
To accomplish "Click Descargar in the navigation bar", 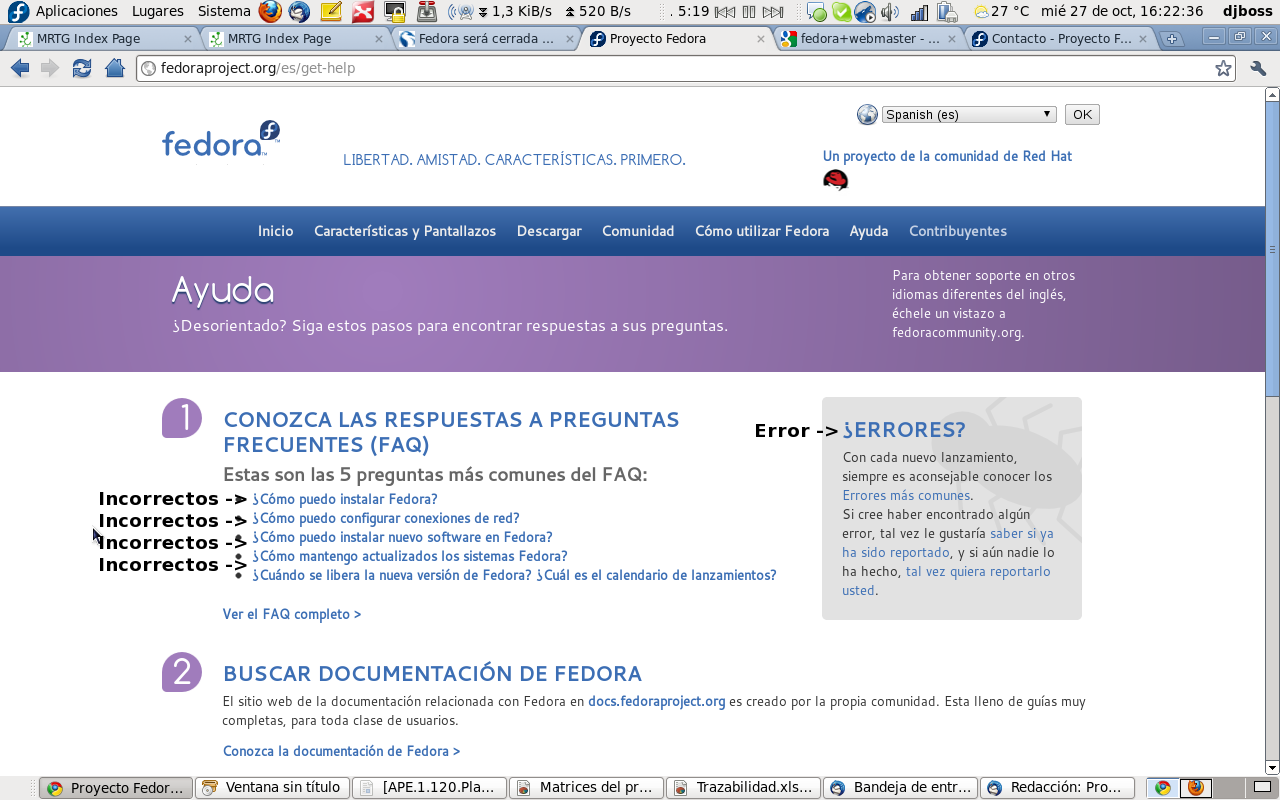I will 549,231.
